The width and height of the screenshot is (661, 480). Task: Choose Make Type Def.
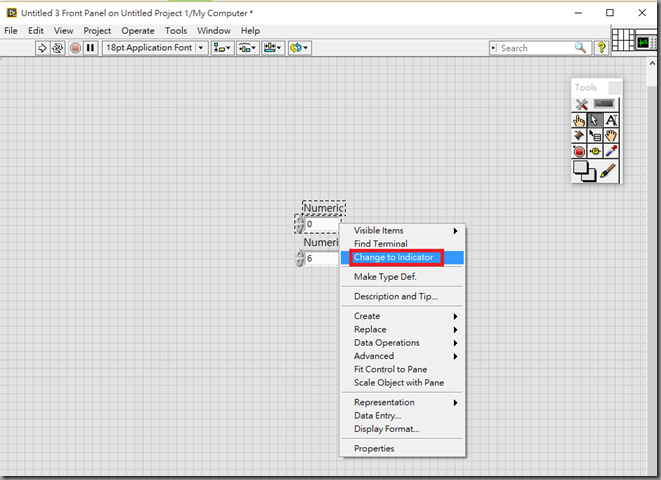click(x=403, y=276)
